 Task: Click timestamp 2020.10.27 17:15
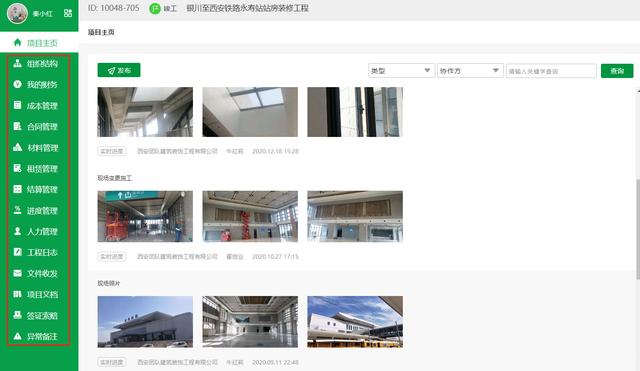coord(276,256)
